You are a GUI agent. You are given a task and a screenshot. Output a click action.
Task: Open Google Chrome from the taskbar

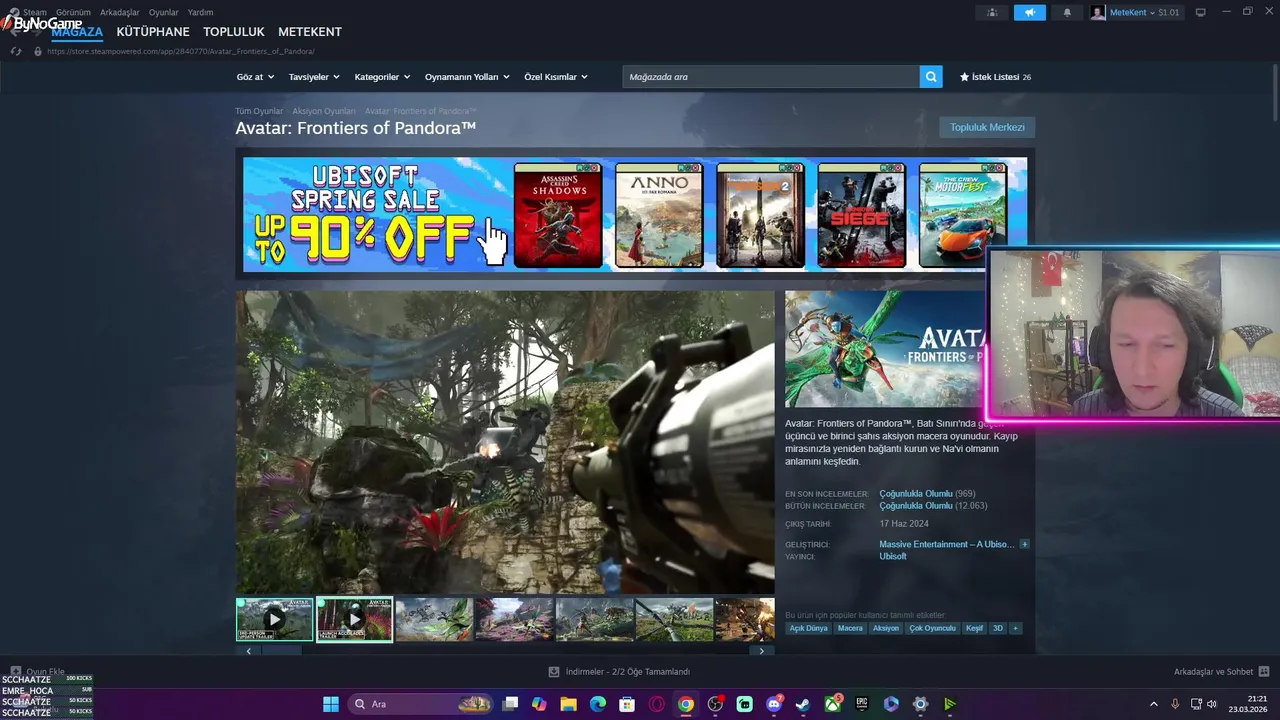pos(685,704)
